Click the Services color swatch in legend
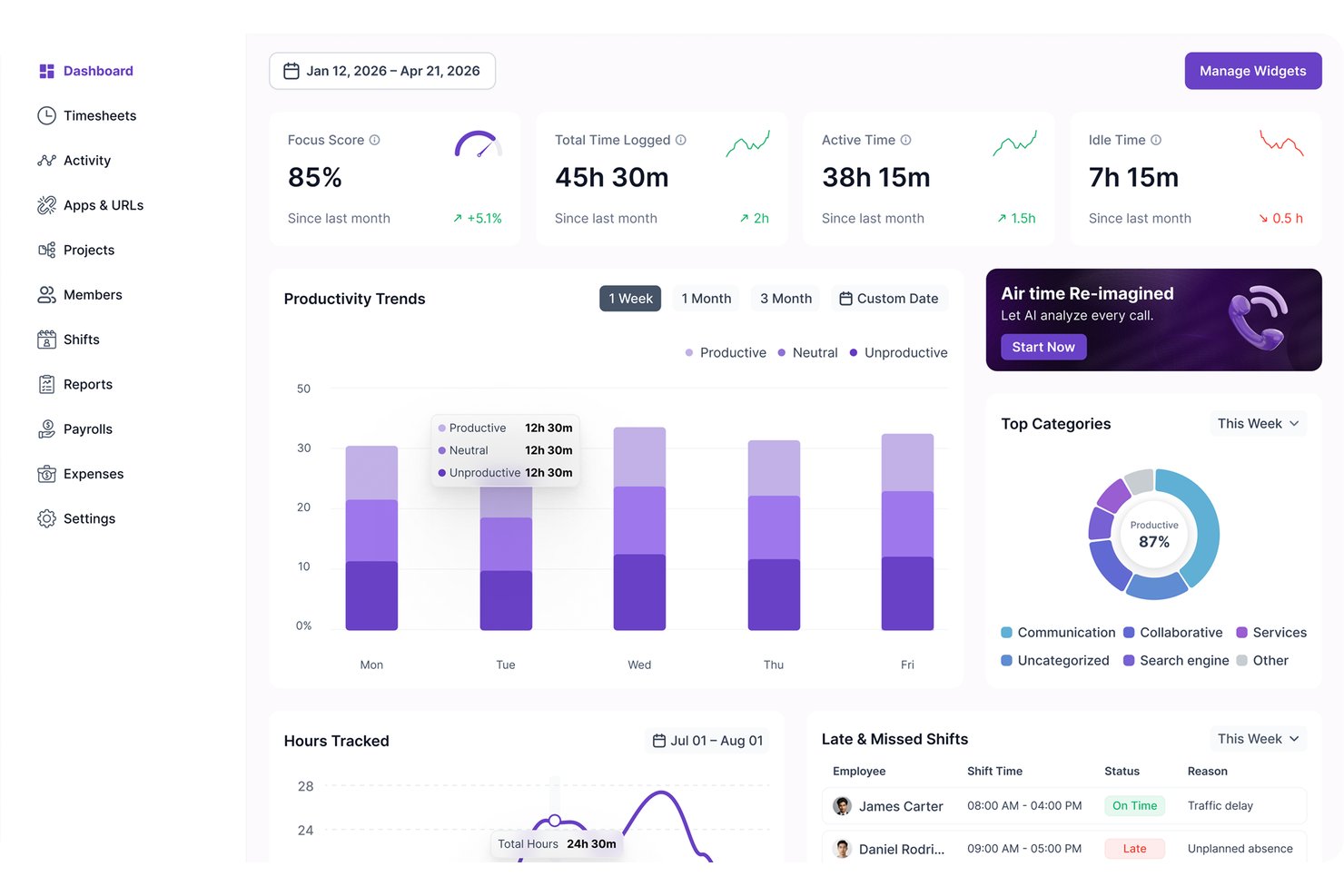Screen dimensions: 1344x896 point(1241,633)
